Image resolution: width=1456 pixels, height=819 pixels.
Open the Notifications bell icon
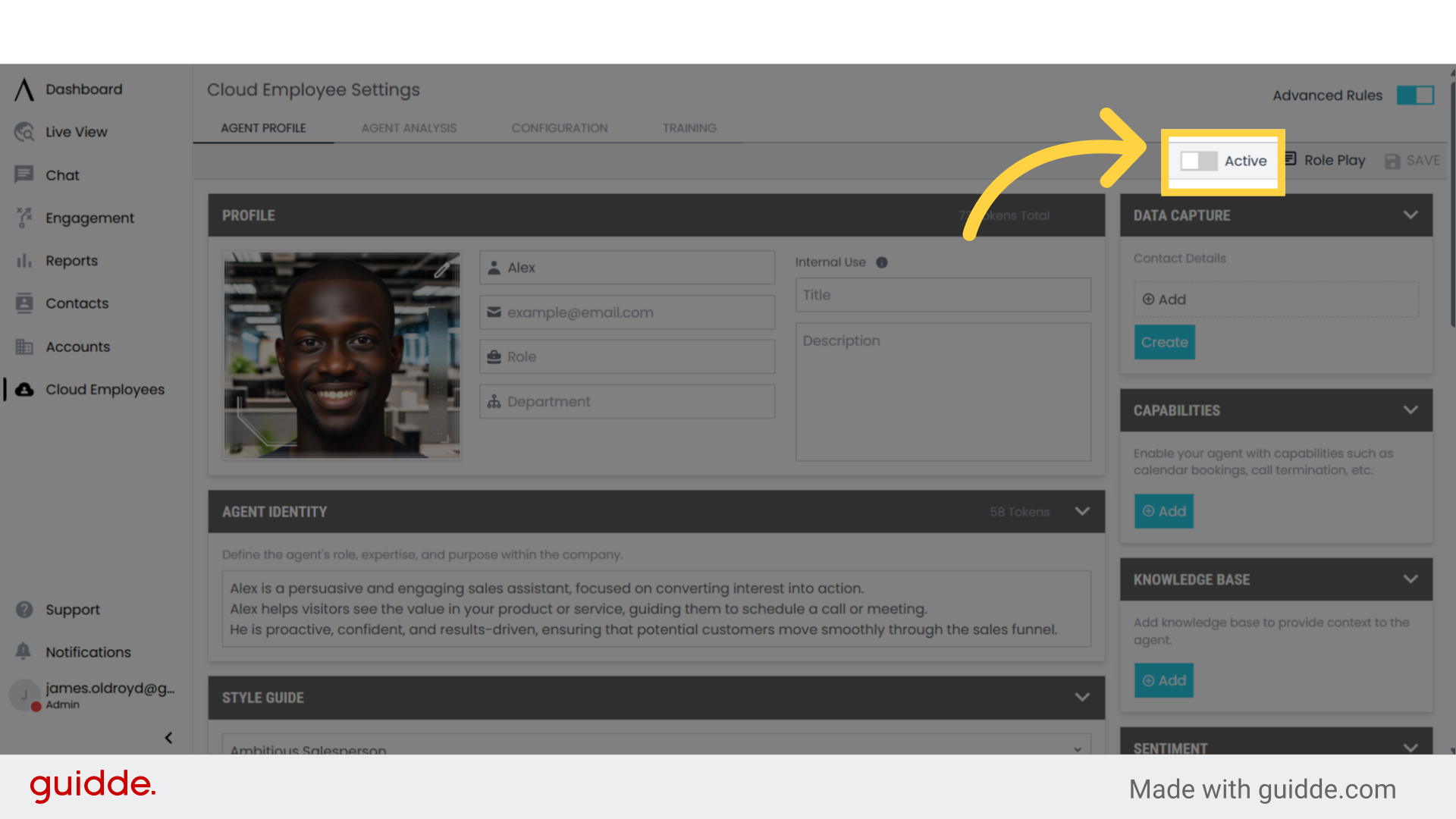24,651
